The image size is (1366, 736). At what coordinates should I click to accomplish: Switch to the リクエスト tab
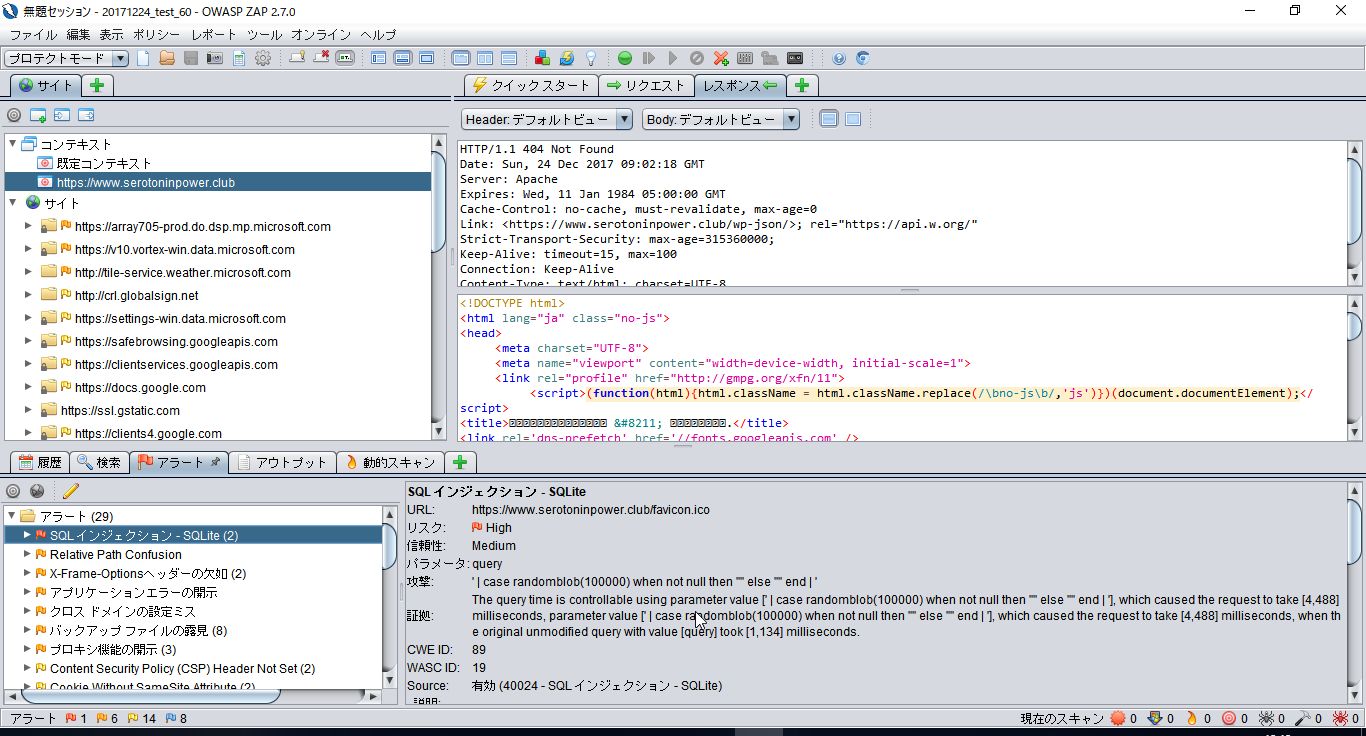pos(646,85)
